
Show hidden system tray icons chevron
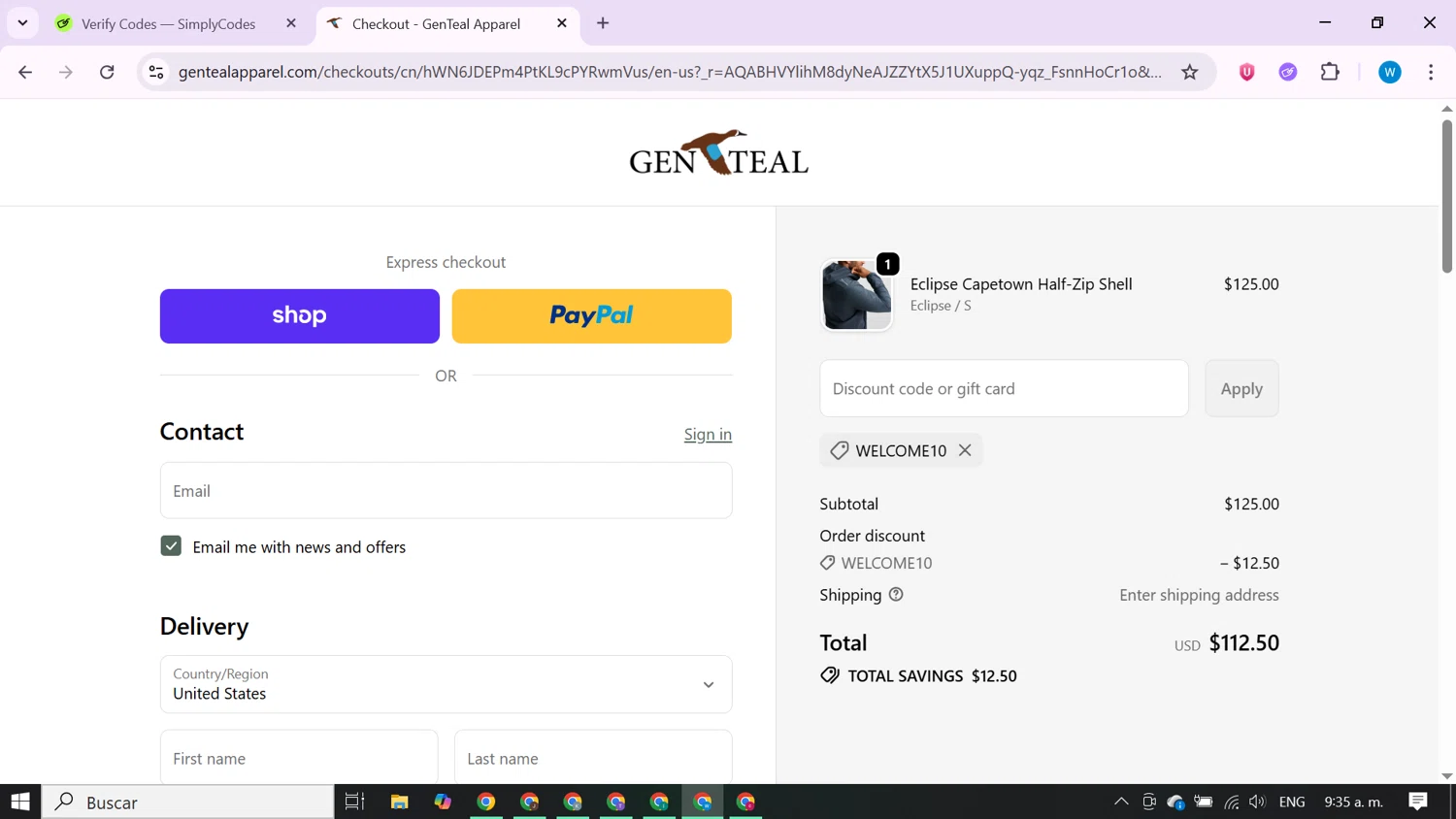[x=1121, y=802]
